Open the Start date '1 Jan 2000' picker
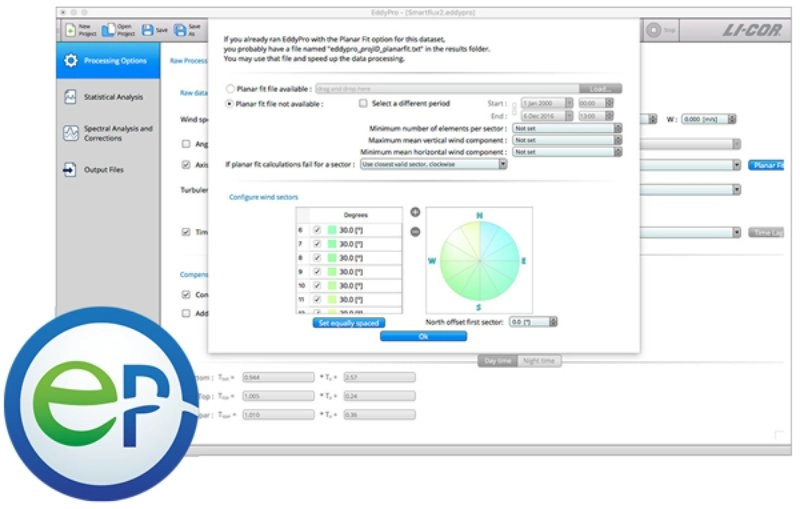Viewport: 800px width, 509px height. click(546, 103)
